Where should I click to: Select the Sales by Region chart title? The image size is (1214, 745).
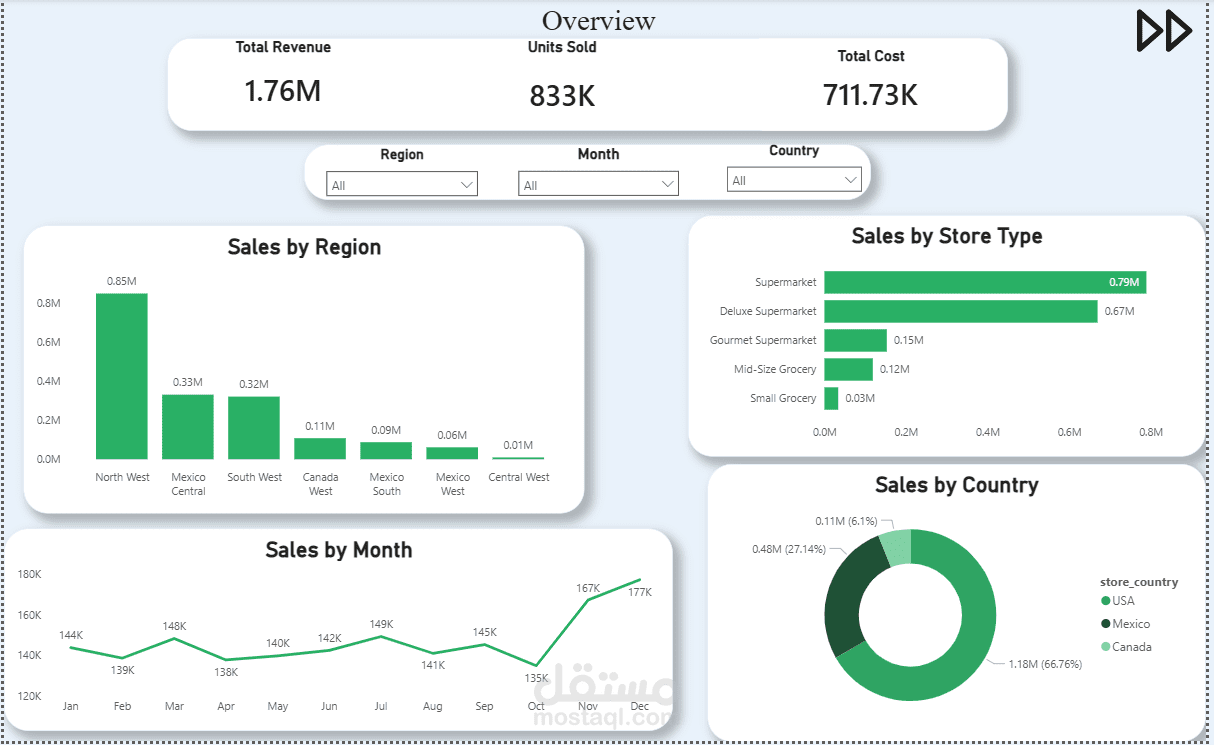(304, 247)
